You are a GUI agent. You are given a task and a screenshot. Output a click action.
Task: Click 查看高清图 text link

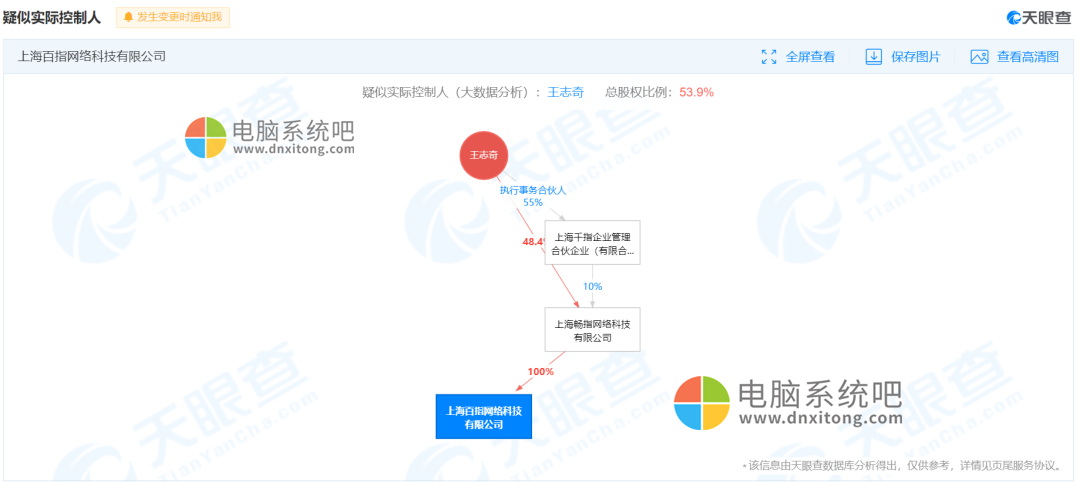click(1028, 57)
